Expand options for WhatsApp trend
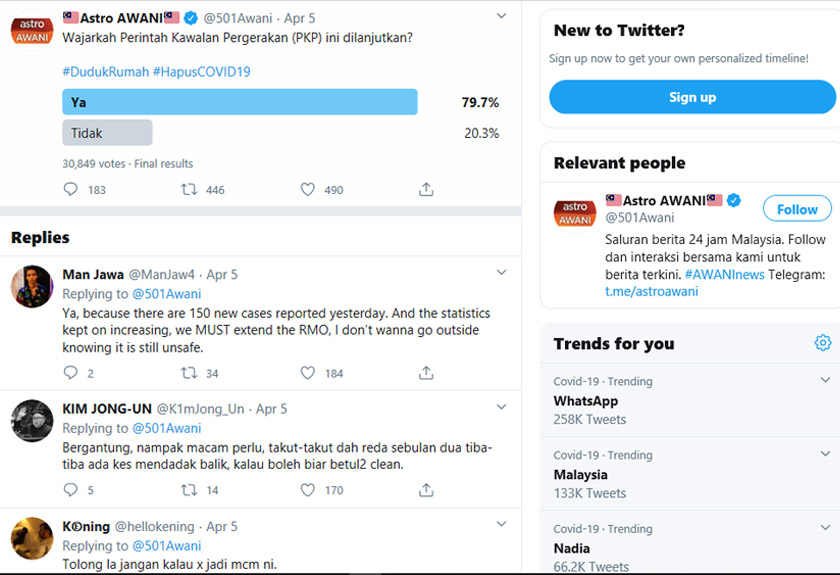This screenshot has width=840, height=575. tap(825, 381)
